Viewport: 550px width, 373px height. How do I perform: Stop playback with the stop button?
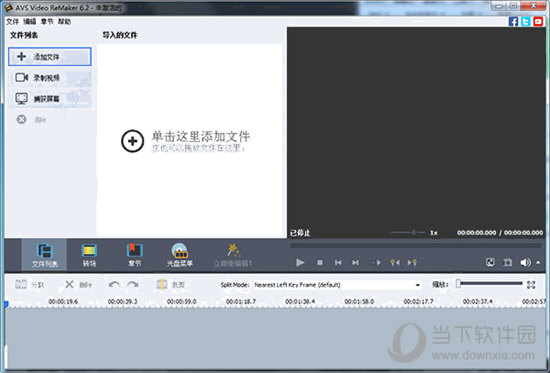[320, 262]
